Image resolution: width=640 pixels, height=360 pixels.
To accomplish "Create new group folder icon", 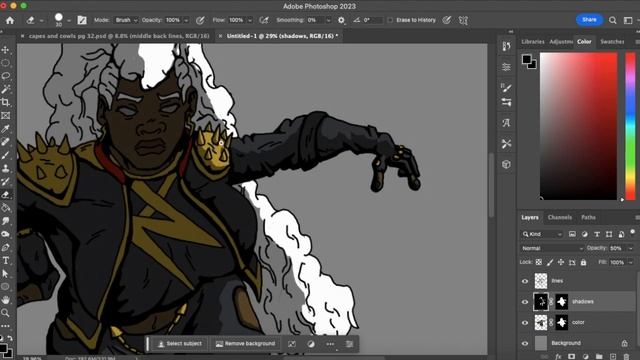I will pos(599,357).
